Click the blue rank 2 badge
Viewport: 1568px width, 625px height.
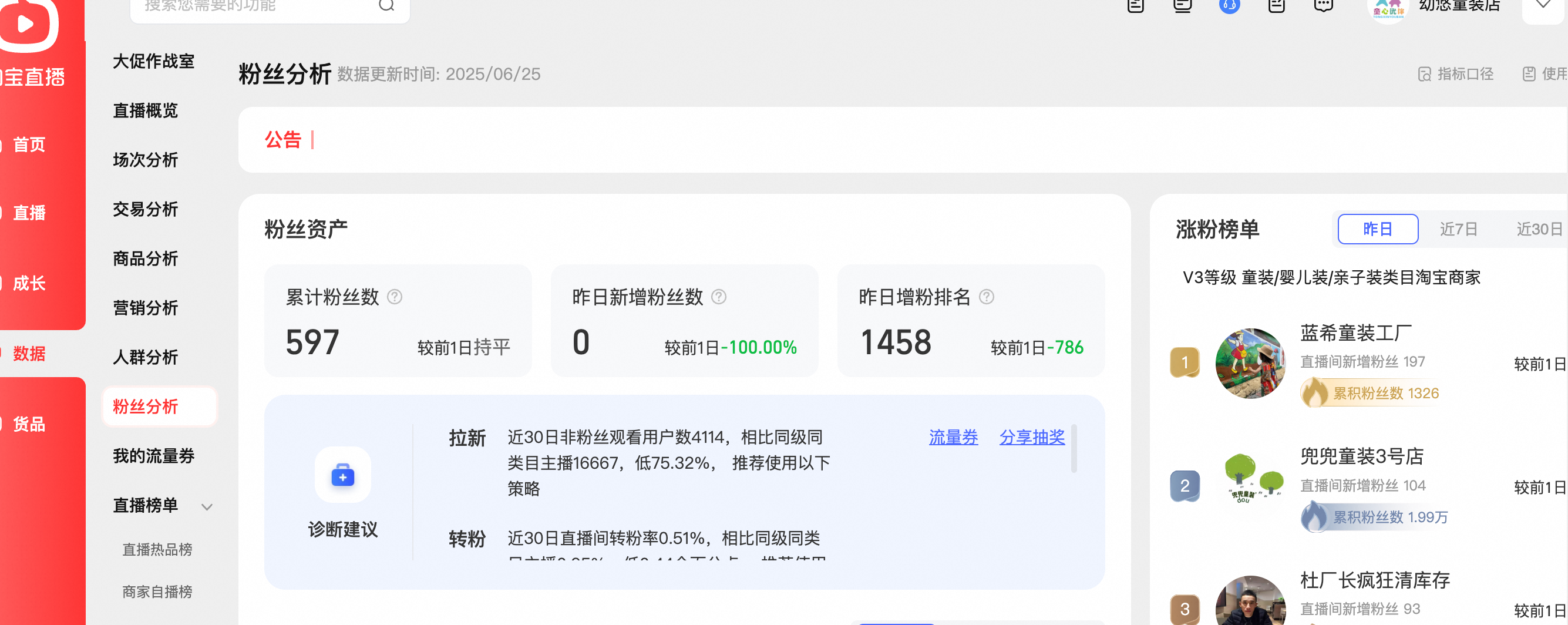click(x=1185, y=486)
